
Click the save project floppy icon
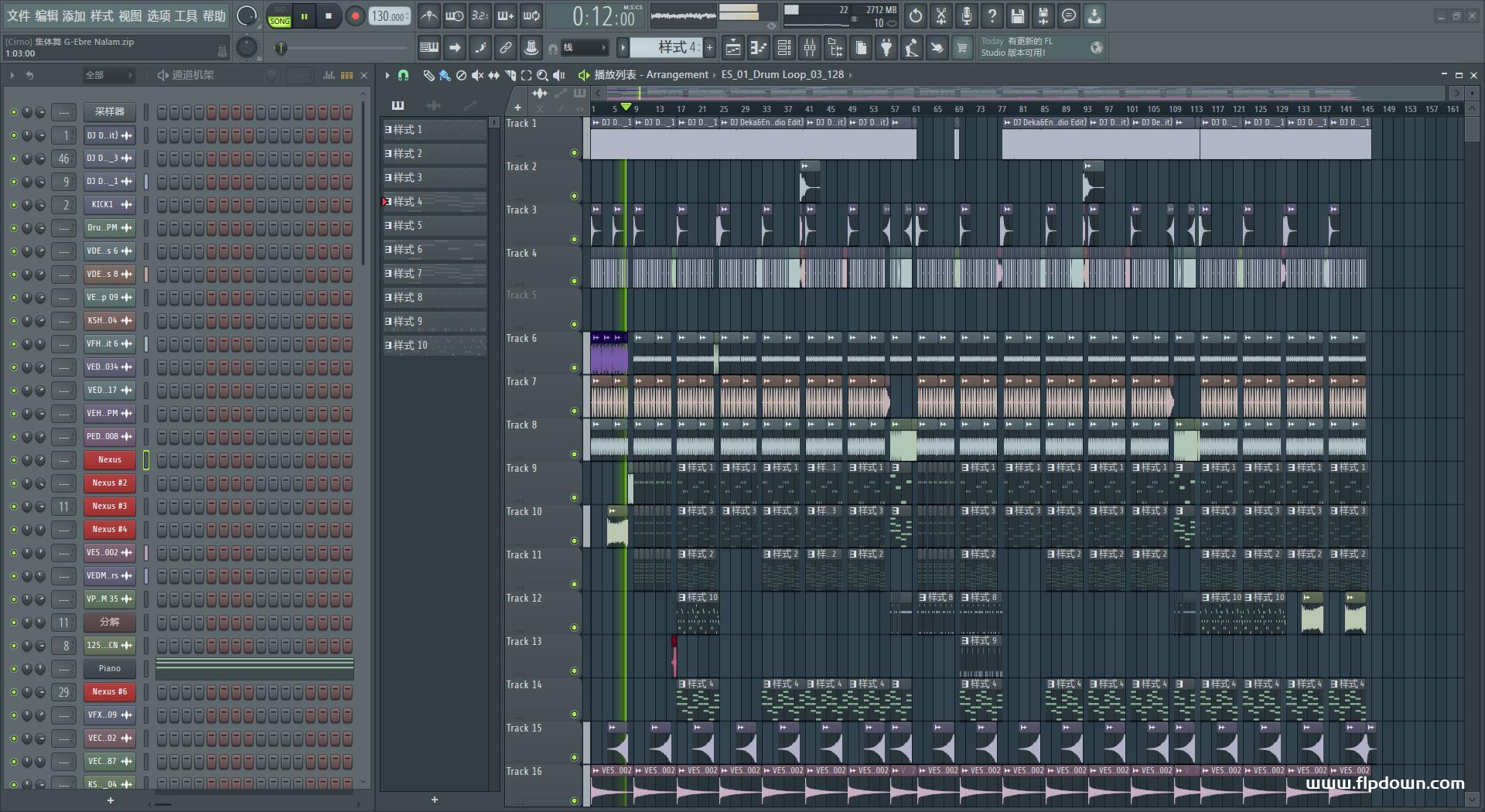[1017, 16]
